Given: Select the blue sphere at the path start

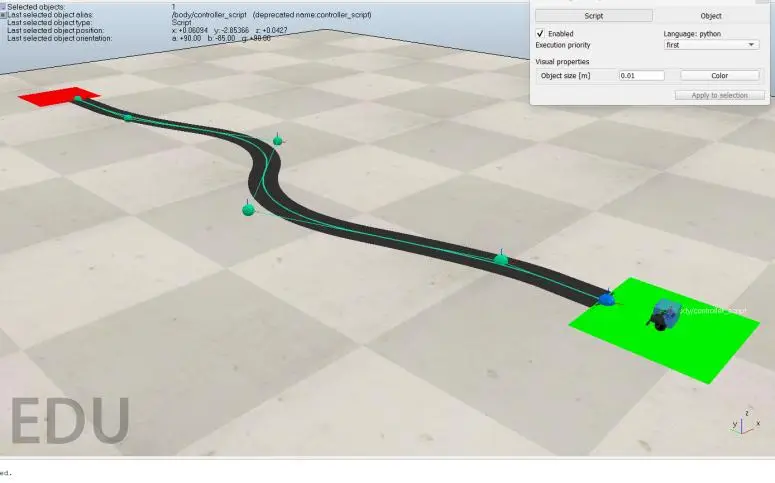Looking at the screenshot, I should coord(606,299).
